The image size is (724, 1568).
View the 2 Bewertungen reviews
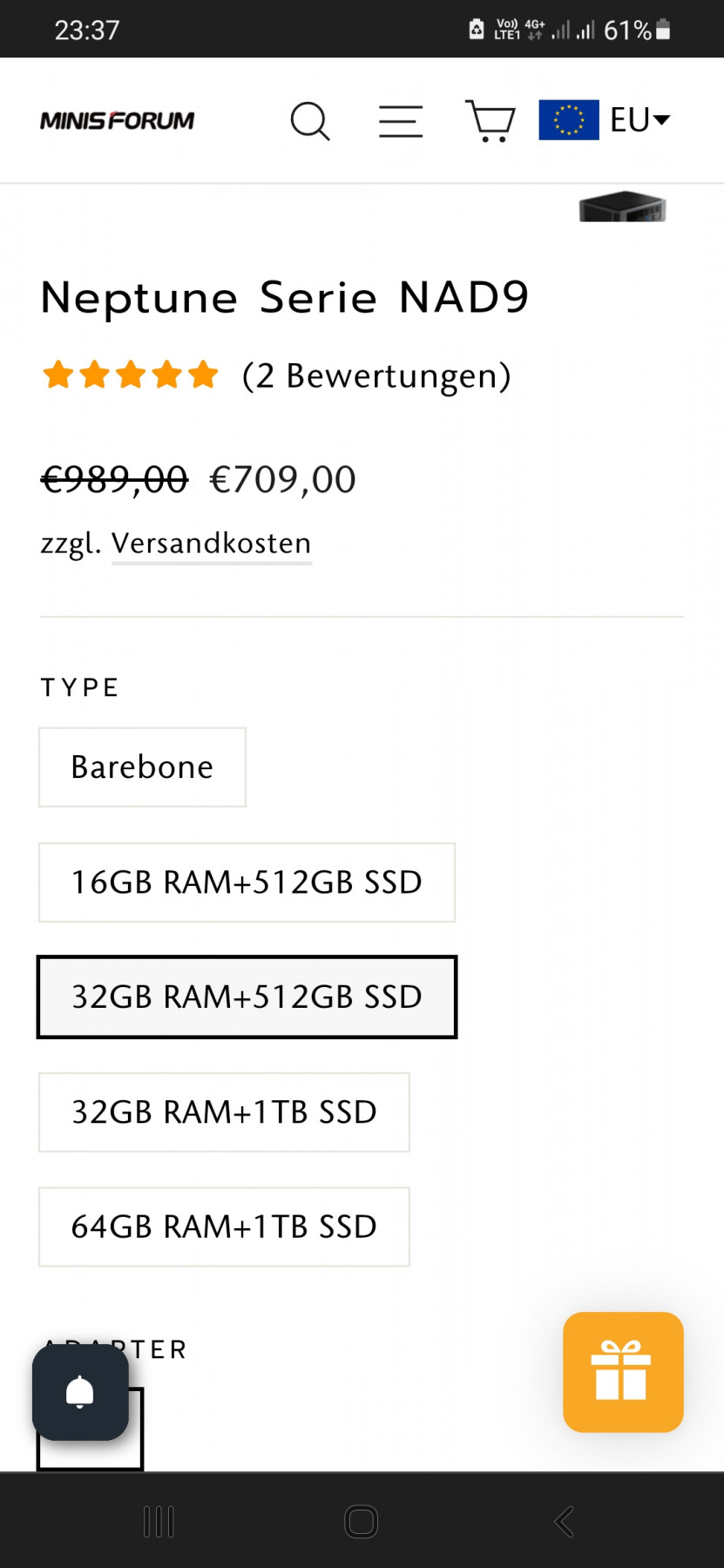pyautogui.click(x=376, y=376)
